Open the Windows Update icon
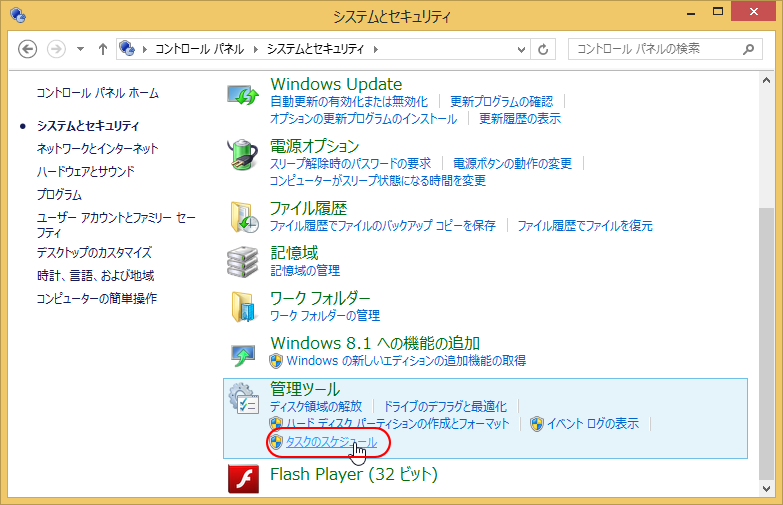The width and height of the screenshot is (783, 505). pos(243,94)
